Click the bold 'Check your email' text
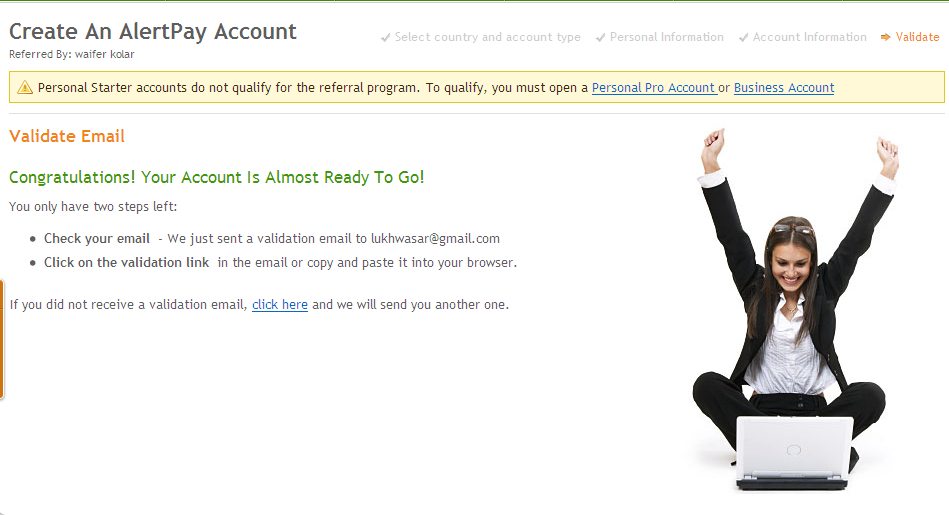The image size is (949, 515). 97,238
